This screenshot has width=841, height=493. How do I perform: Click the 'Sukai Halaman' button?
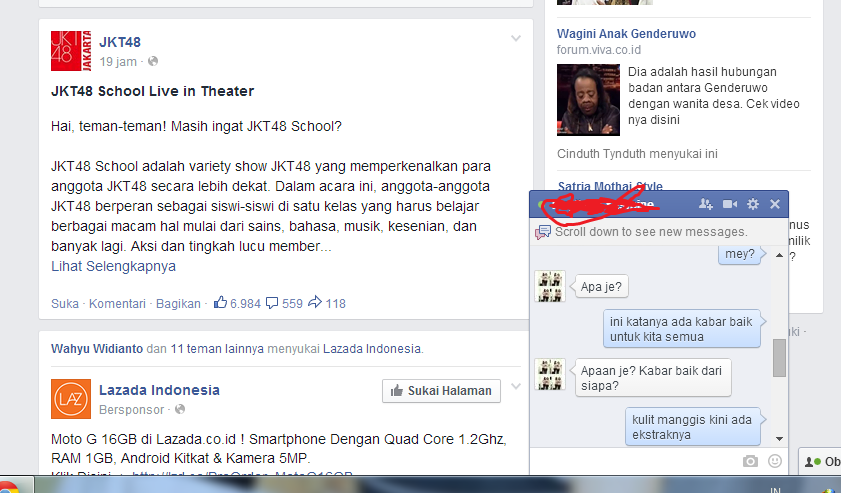[x=441, y=391]
